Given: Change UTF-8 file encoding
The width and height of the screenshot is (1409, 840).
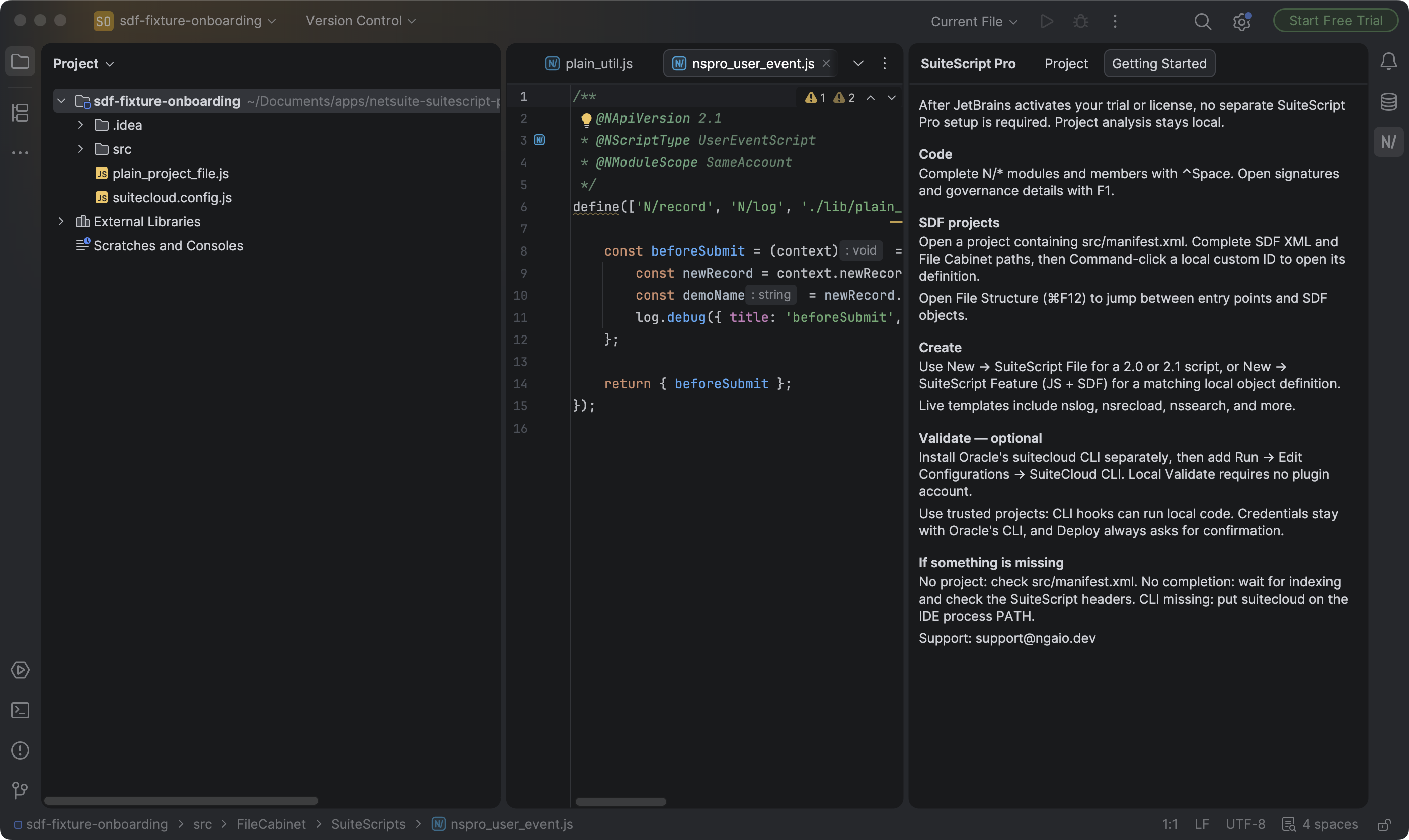Looking at the screenshot, I should pos(1245,825).
